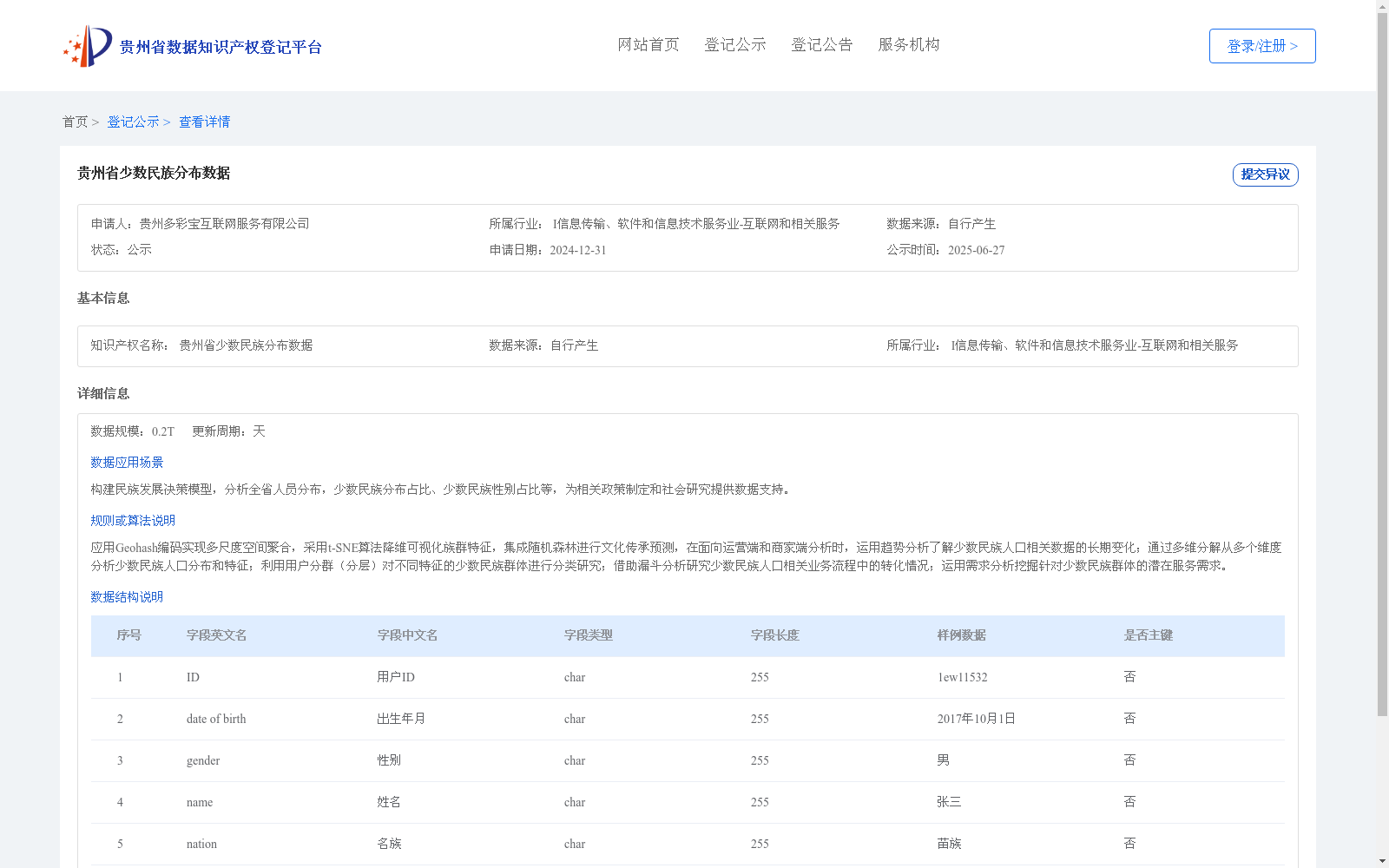Viewport: 1389px width, 868px height.
Task: Click application date 2024-12-31
Action: pos(578,250)
